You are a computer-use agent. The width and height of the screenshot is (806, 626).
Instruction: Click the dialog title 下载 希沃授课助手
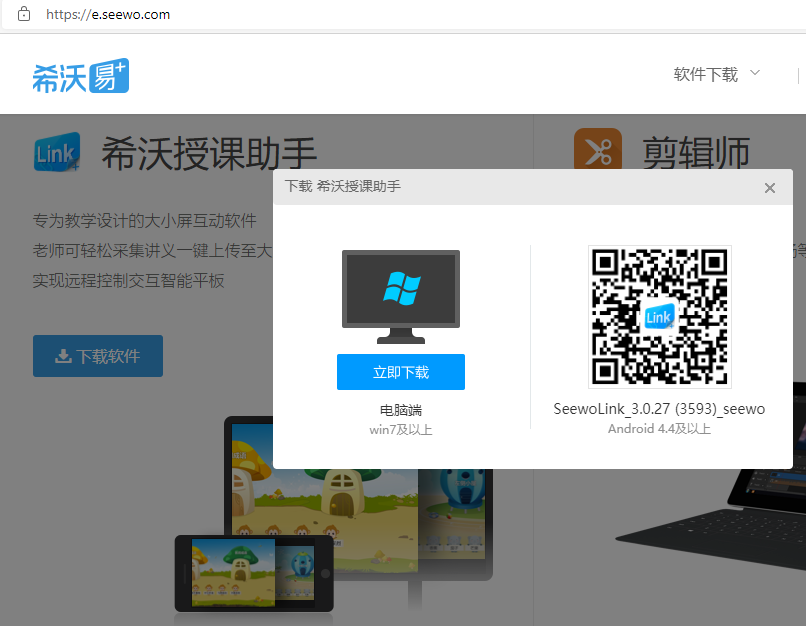[x=343, y=186]
